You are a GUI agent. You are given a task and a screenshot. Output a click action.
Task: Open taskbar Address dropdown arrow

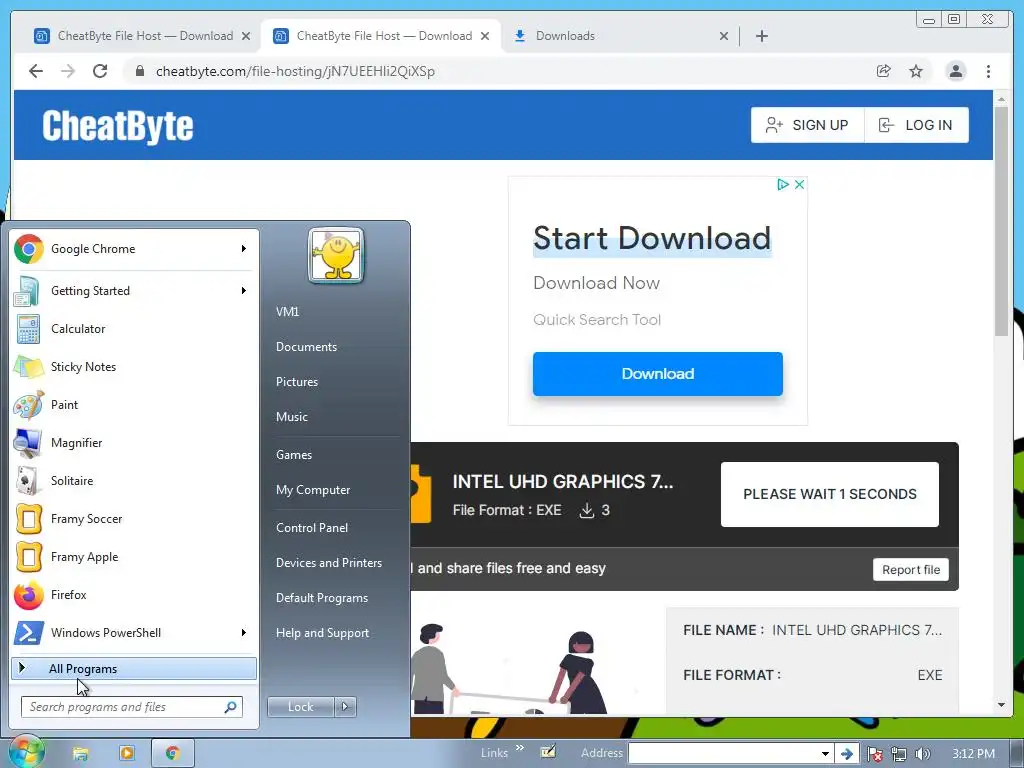pos(825,754)
